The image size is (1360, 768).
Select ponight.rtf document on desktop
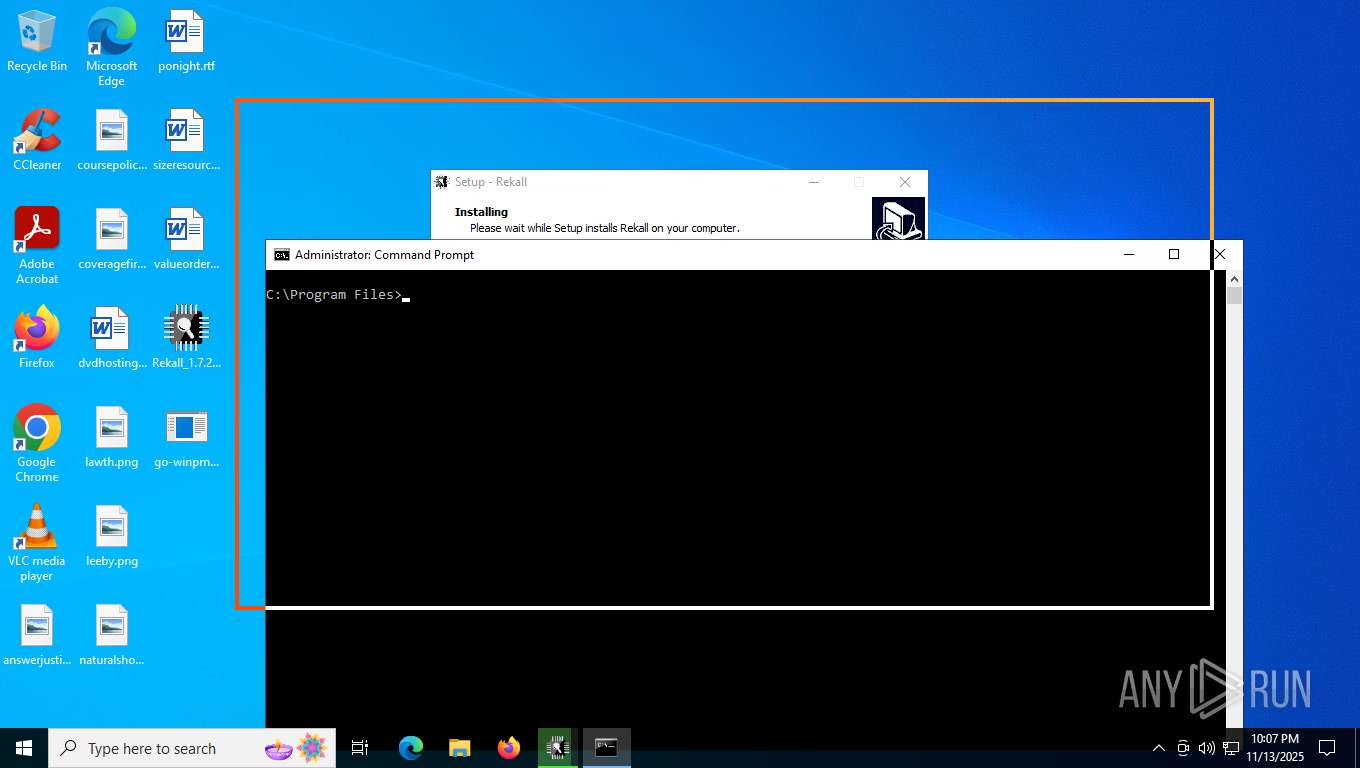pyautogui.click(x=186, y=42)
